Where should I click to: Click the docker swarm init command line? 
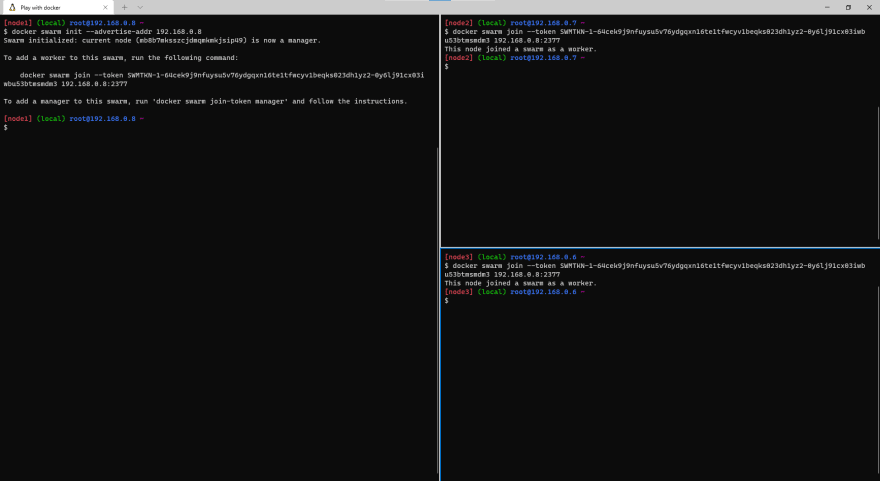click(103, 32)
